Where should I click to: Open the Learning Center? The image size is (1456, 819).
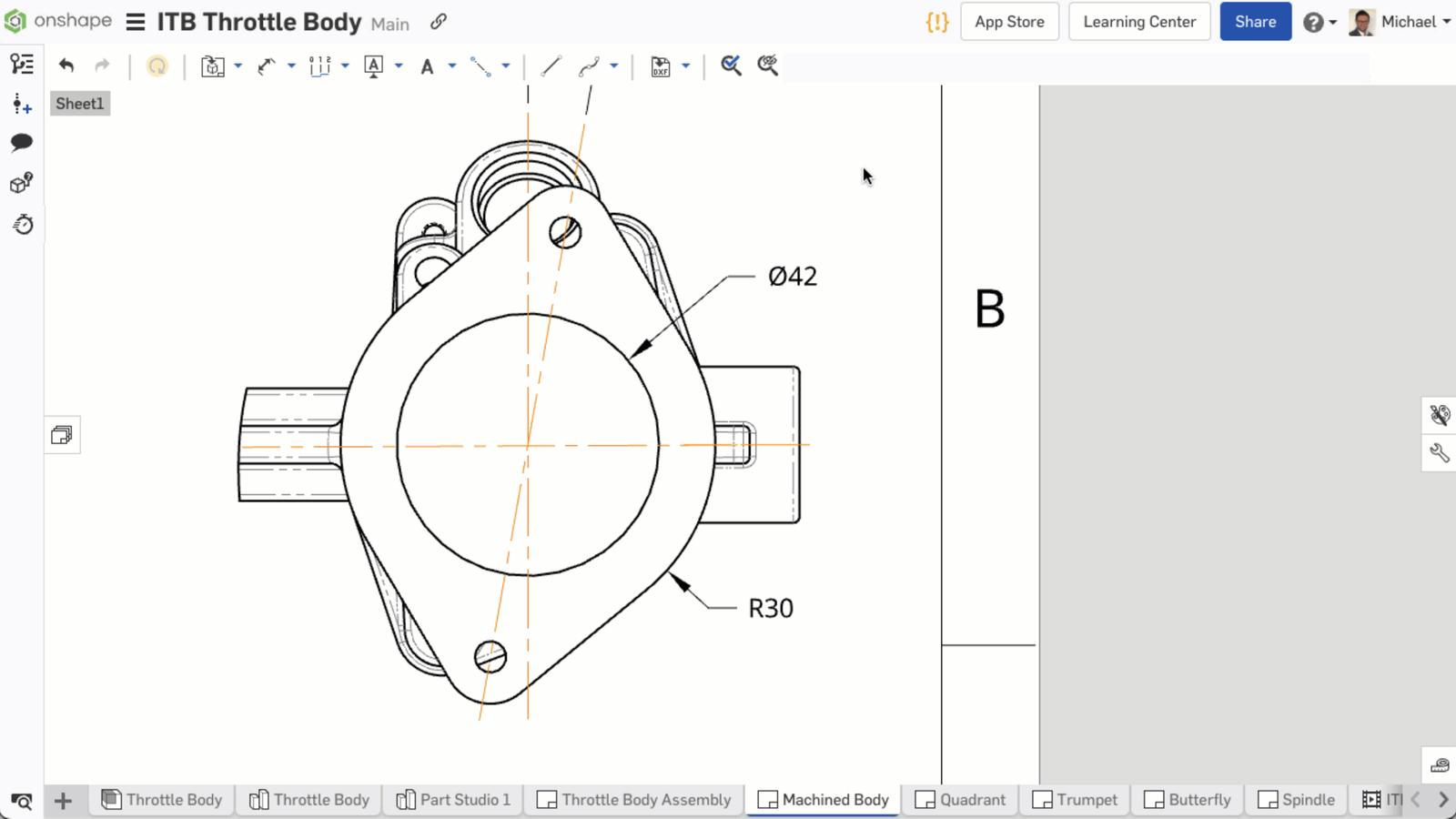coord(1139,22)
